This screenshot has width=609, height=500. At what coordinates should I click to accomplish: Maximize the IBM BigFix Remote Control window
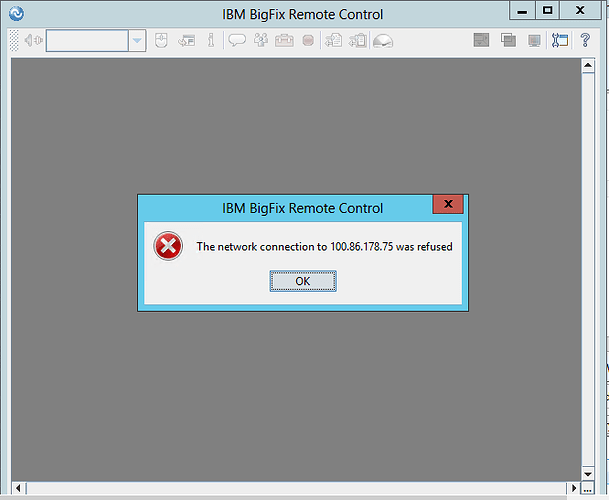(x=548, y=10)
